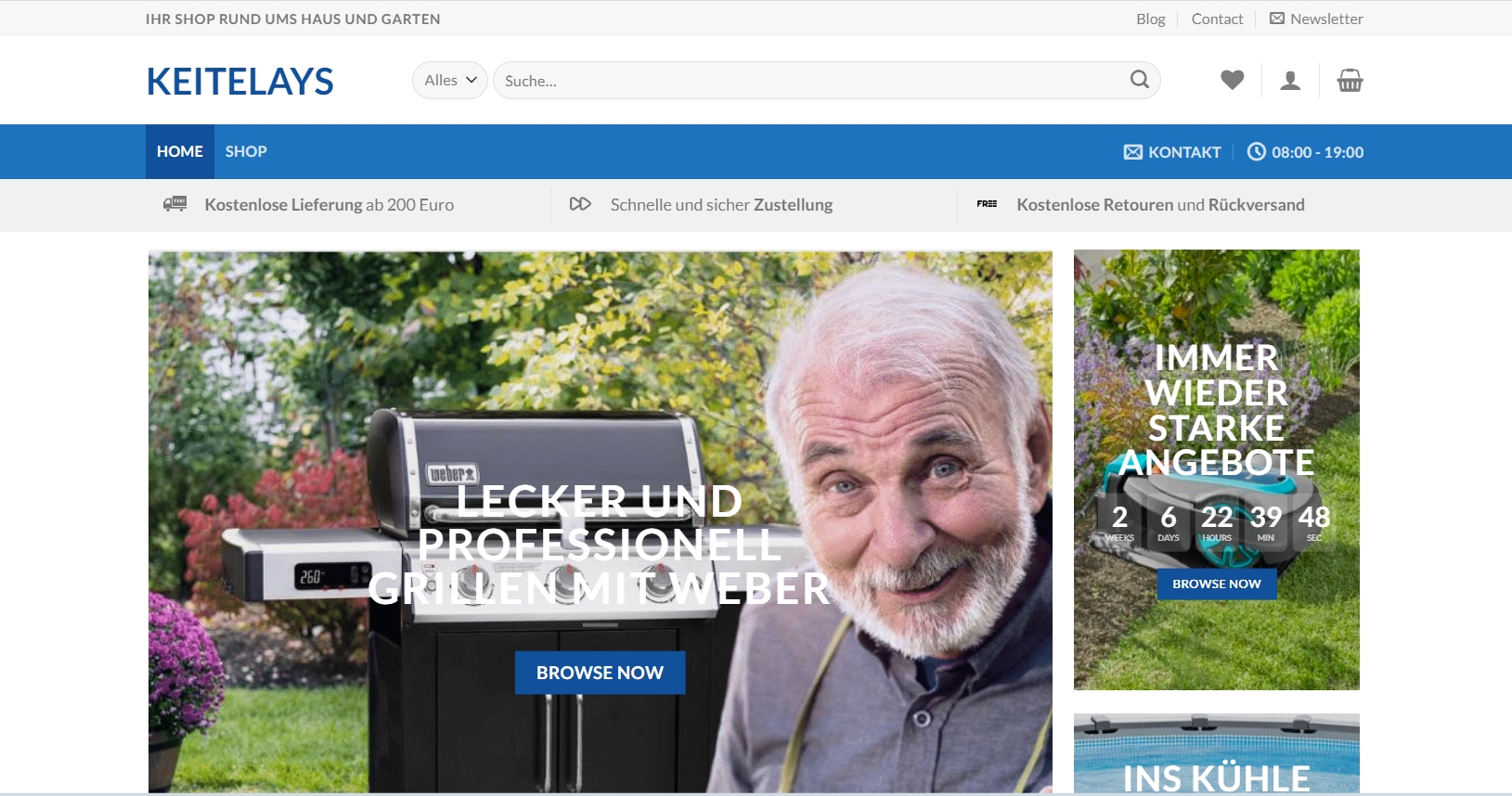
Task: Click KONTAKT in the blue bar
Action: pos(1184,152)
